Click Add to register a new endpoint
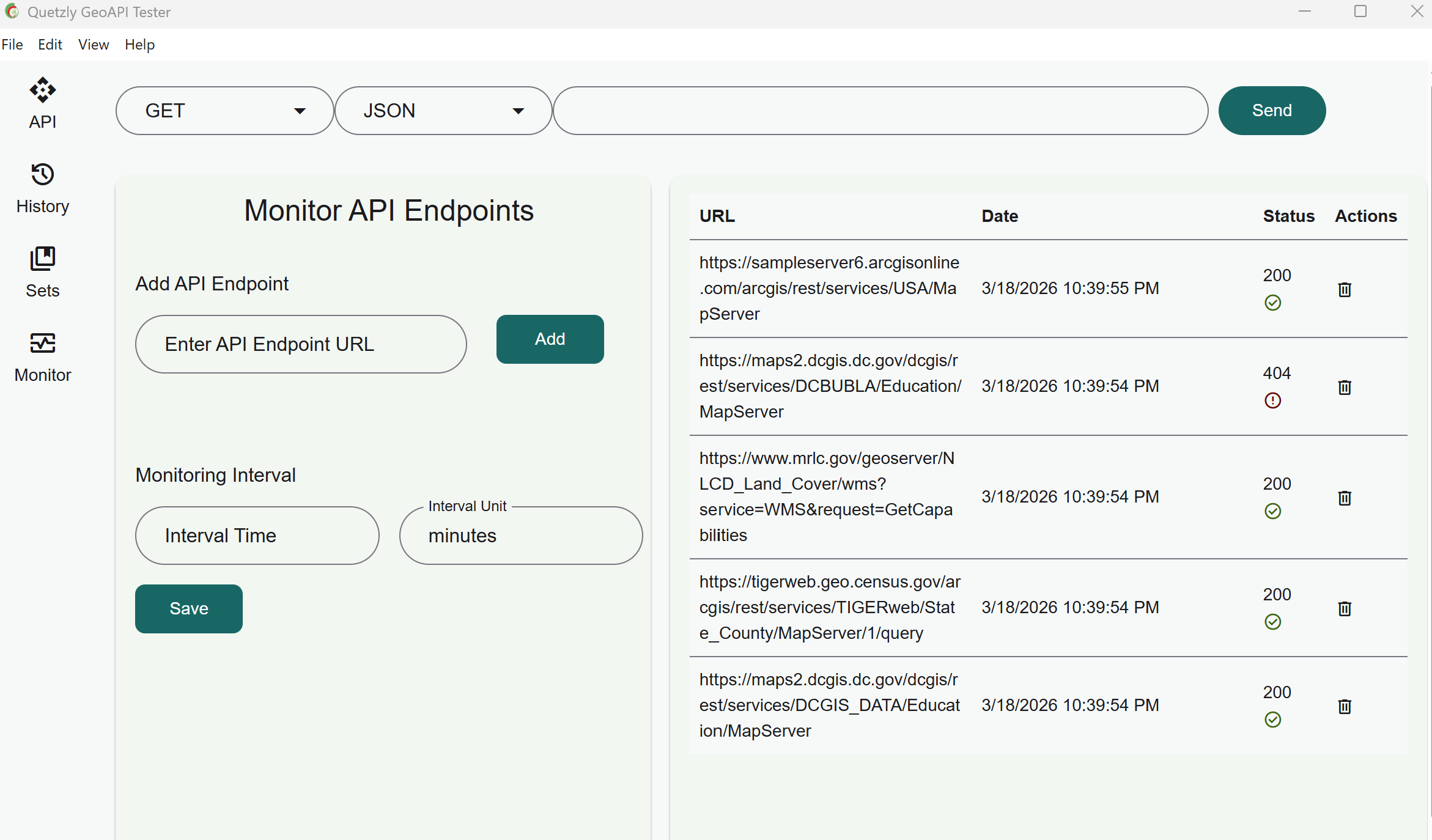Viewport: 1432px width, 840px height. click(549, 339)
